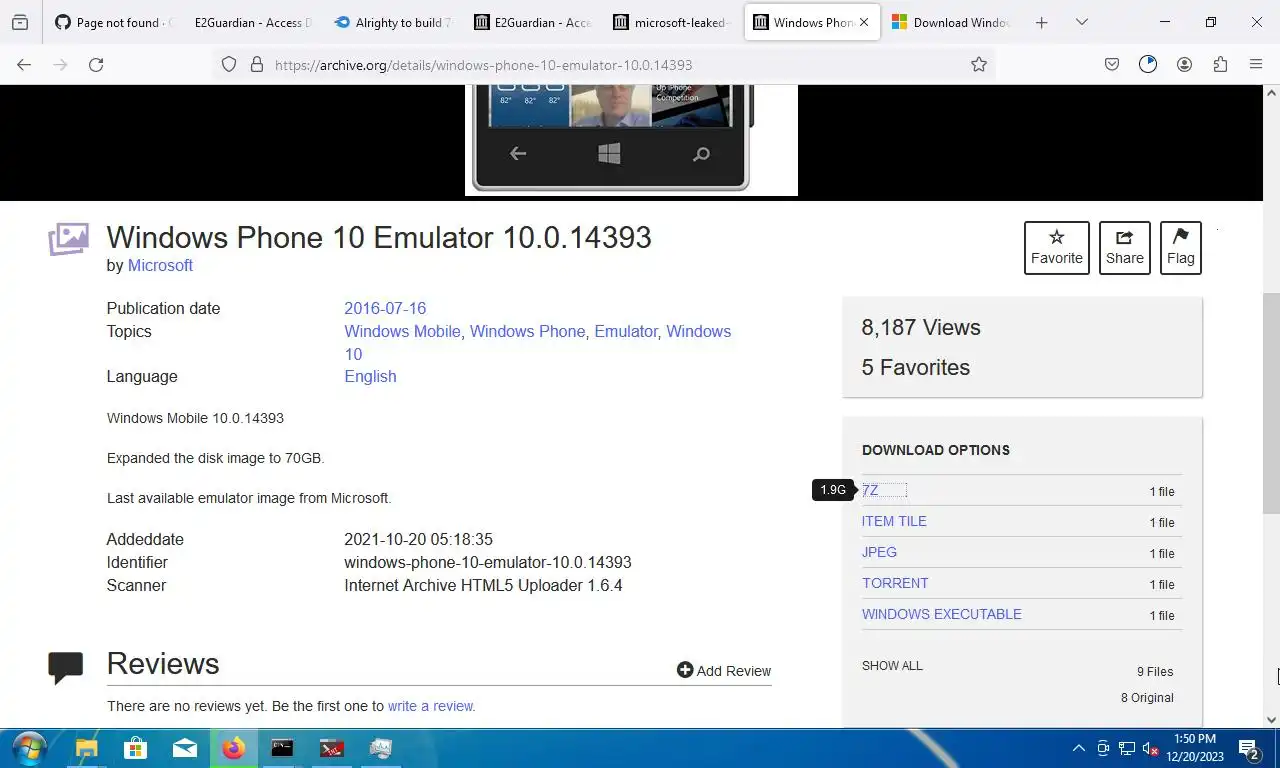Image resolution: width=1280 pixels, height=768 pixels.
Task: Download the 7Z file option
Action: click(870, 490)
